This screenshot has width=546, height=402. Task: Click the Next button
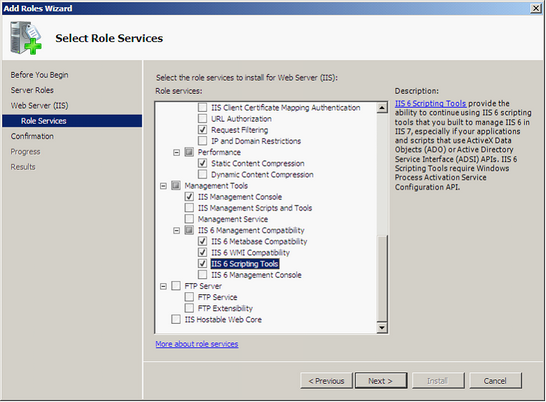[381, 381]
